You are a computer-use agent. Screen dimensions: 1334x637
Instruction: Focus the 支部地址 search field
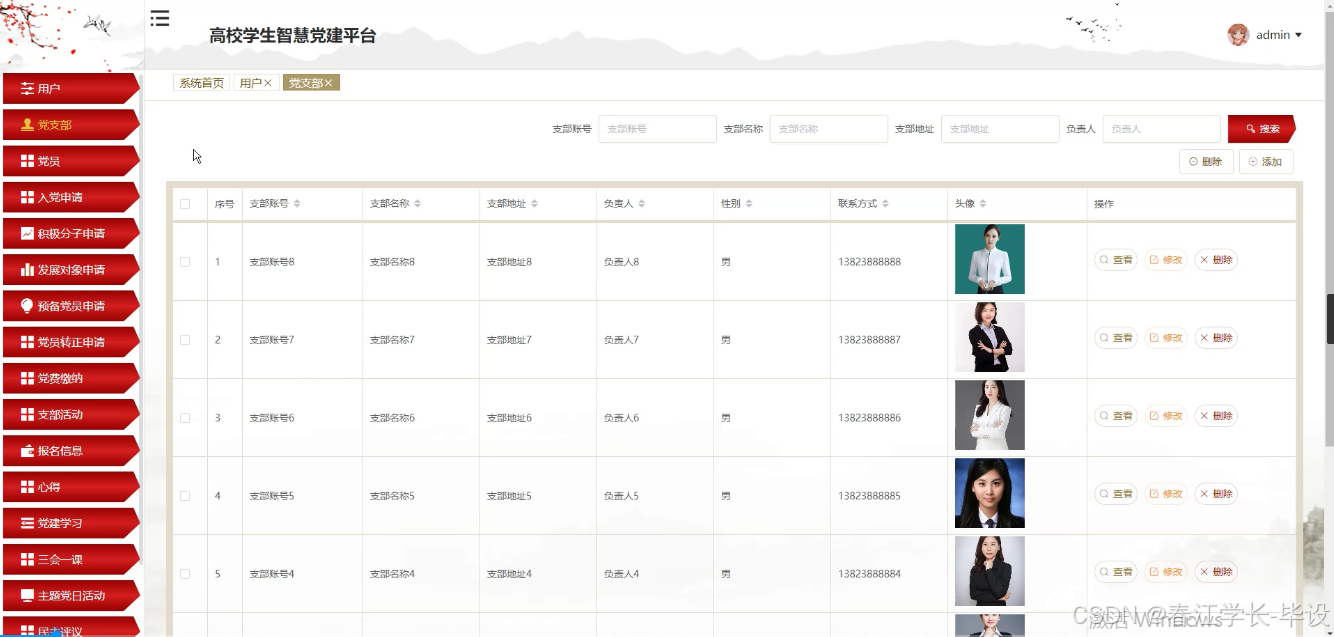1000,129
